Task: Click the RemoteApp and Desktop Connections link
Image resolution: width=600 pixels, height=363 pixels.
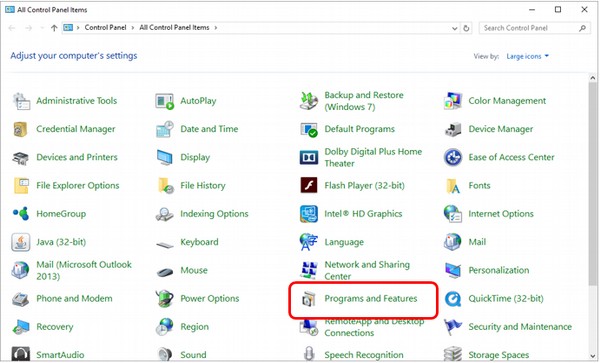Action: click(x=374, y=327)
